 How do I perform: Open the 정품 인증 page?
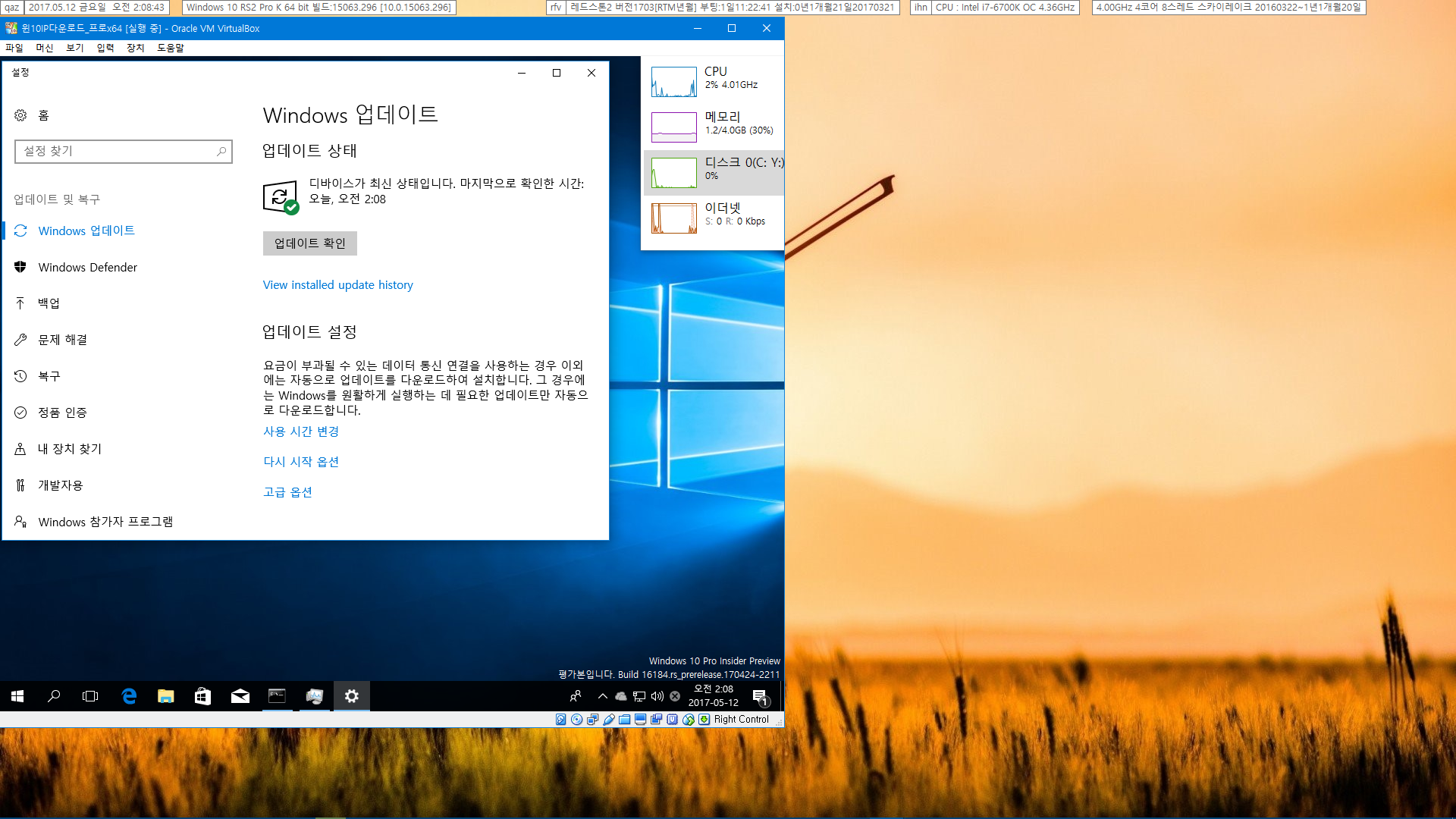pos(63,413)
